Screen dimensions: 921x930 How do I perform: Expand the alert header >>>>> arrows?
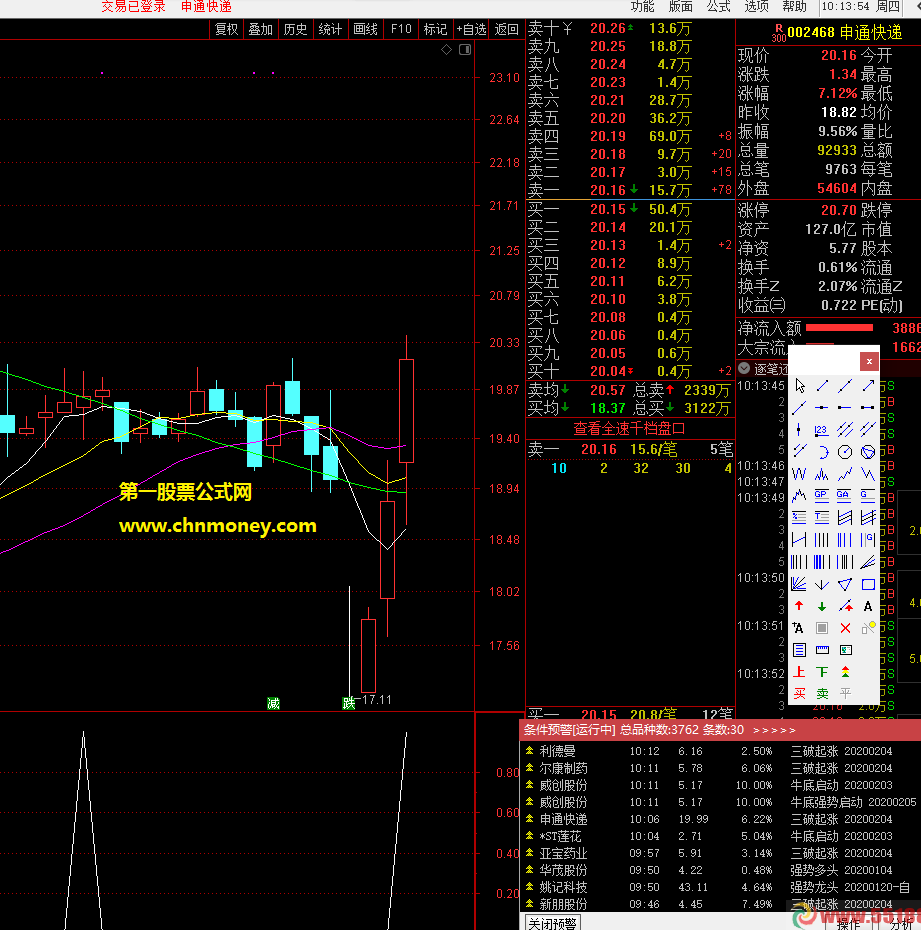point(774,730)
